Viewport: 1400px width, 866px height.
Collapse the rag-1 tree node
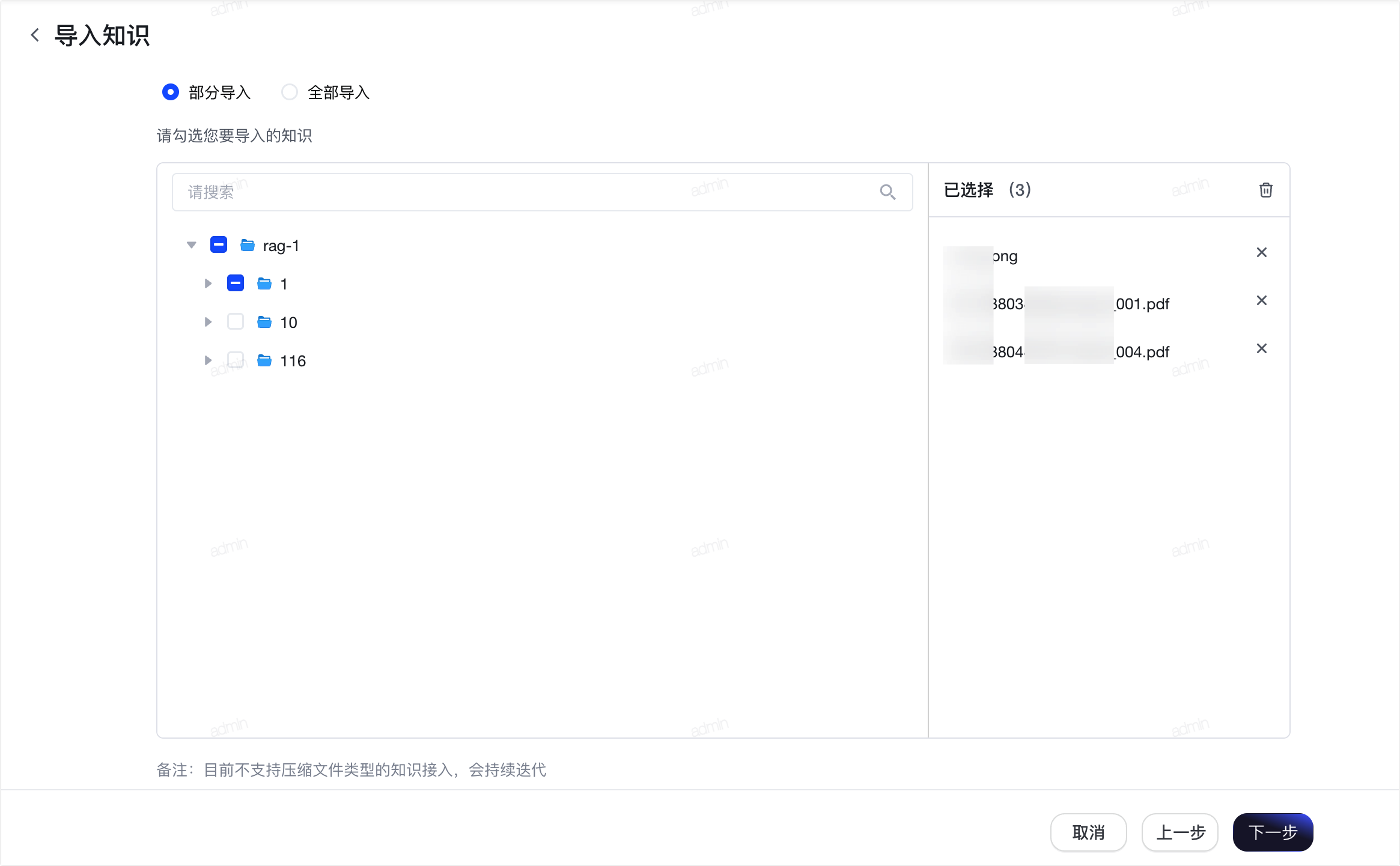[192, 245]
